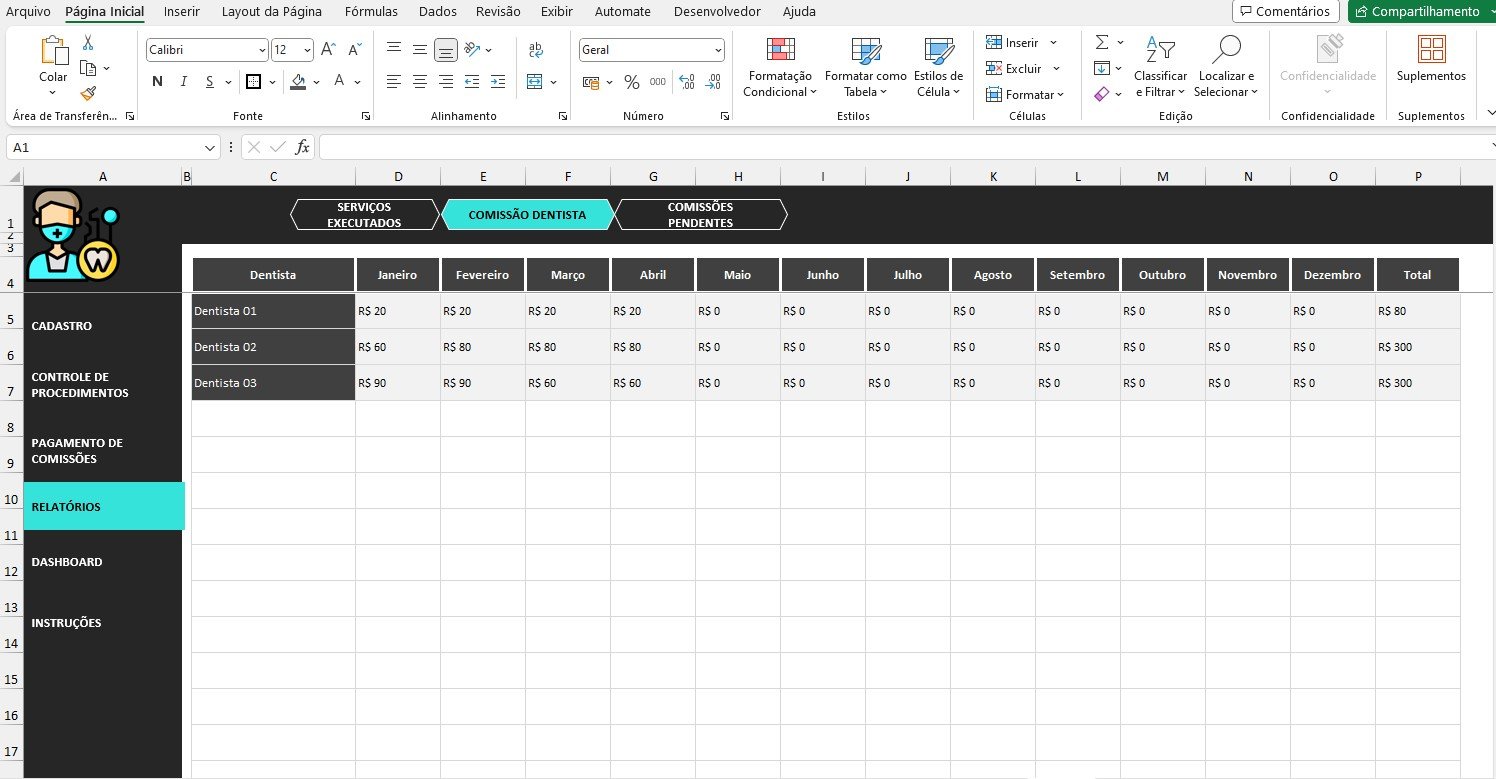Open the Geral number format dropdown
Image resolution: width=1496 pixels, height=779 pixels.
718,50
